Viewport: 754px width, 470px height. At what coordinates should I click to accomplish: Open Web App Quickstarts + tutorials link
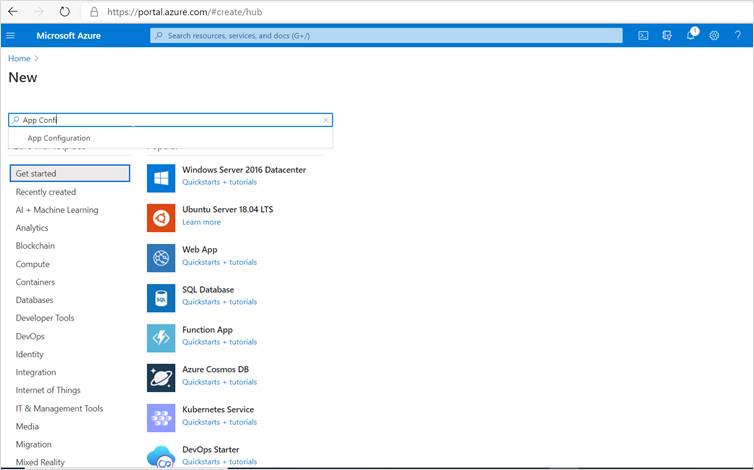219,262
